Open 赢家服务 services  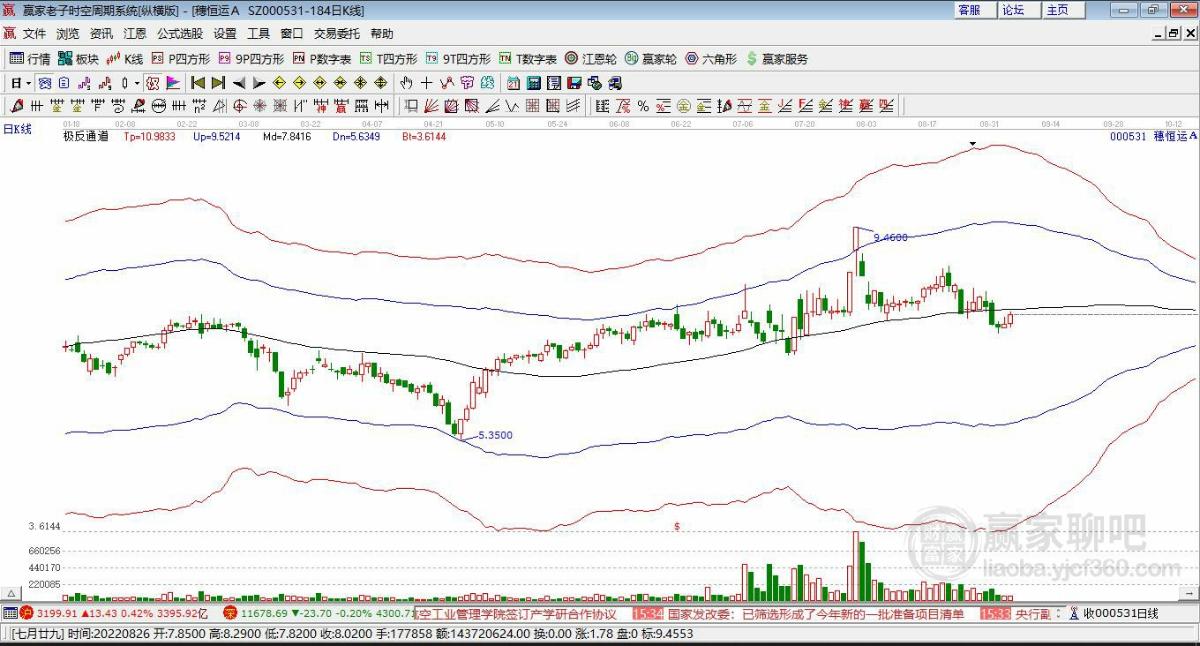777,59
